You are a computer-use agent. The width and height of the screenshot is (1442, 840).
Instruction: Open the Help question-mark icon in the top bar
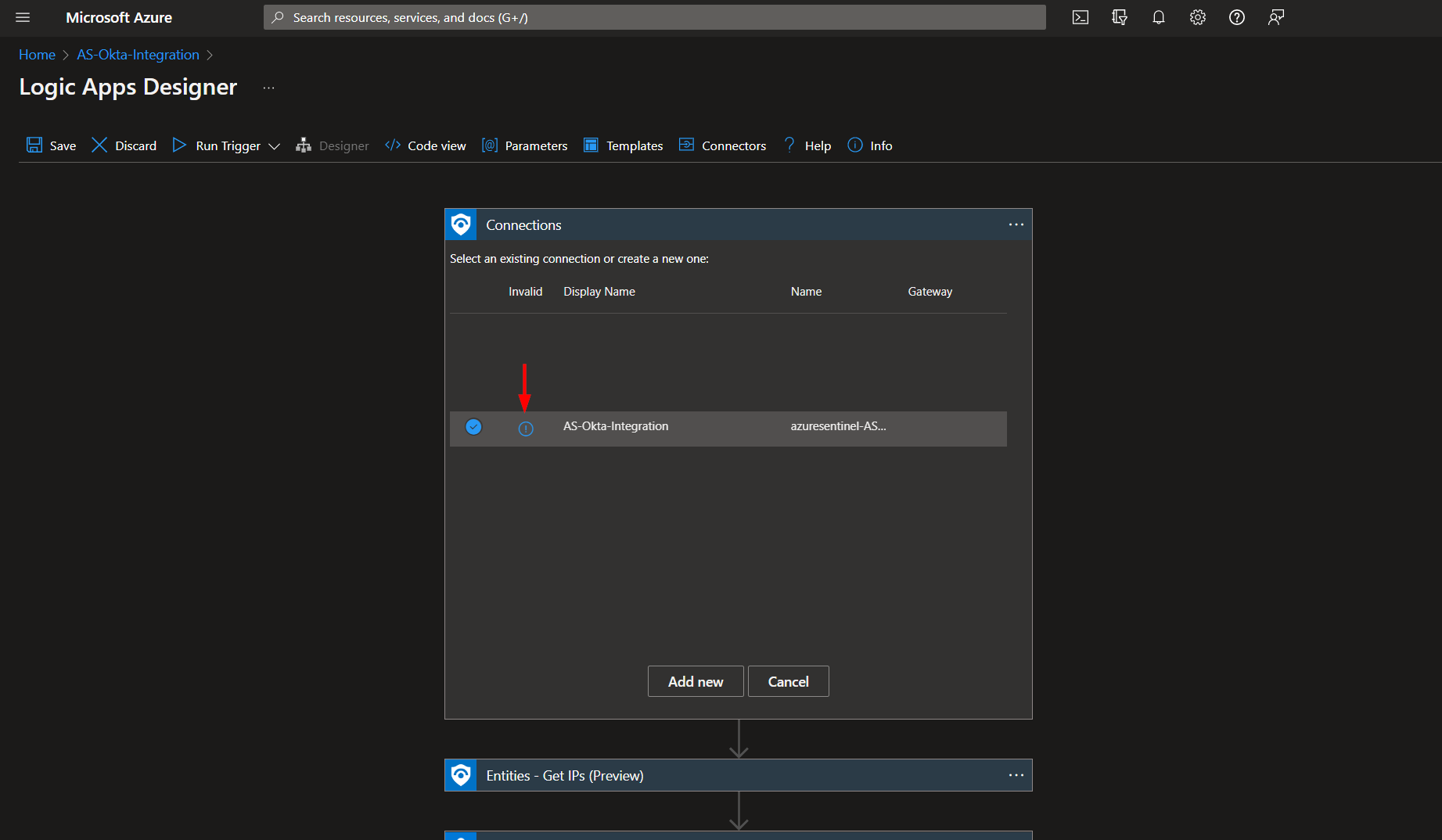pyautogui.click(x=1237, y=17)
